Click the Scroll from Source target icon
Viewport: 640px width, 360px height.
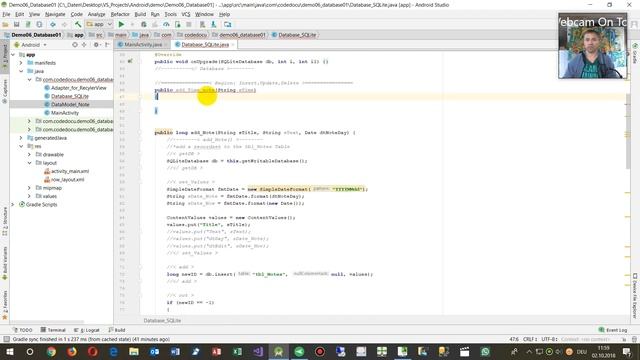tap(75, 45)
